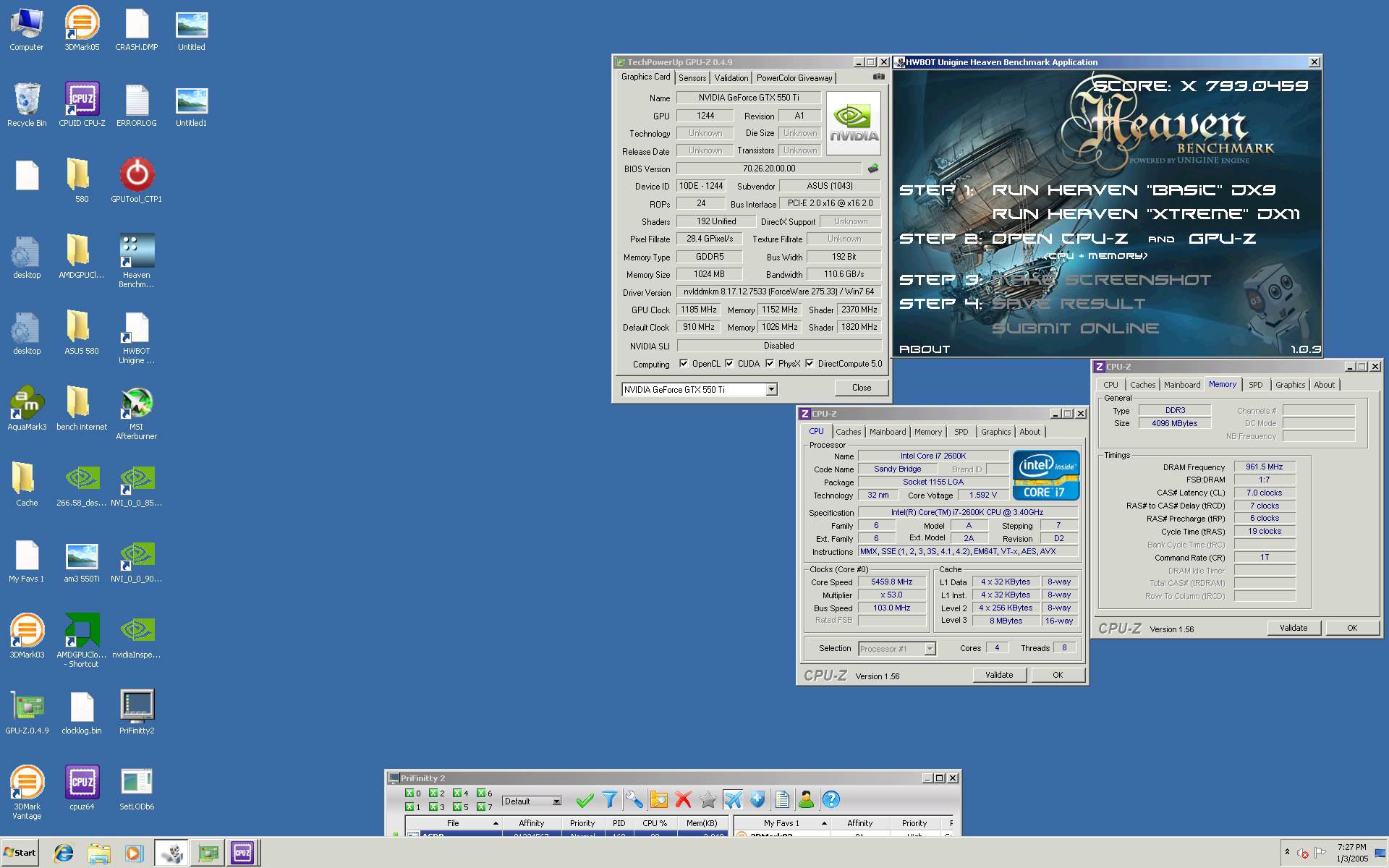Sort by My Favs 1 column header
This screenshot has height=868, width=1389.
(x=781, y=823)
